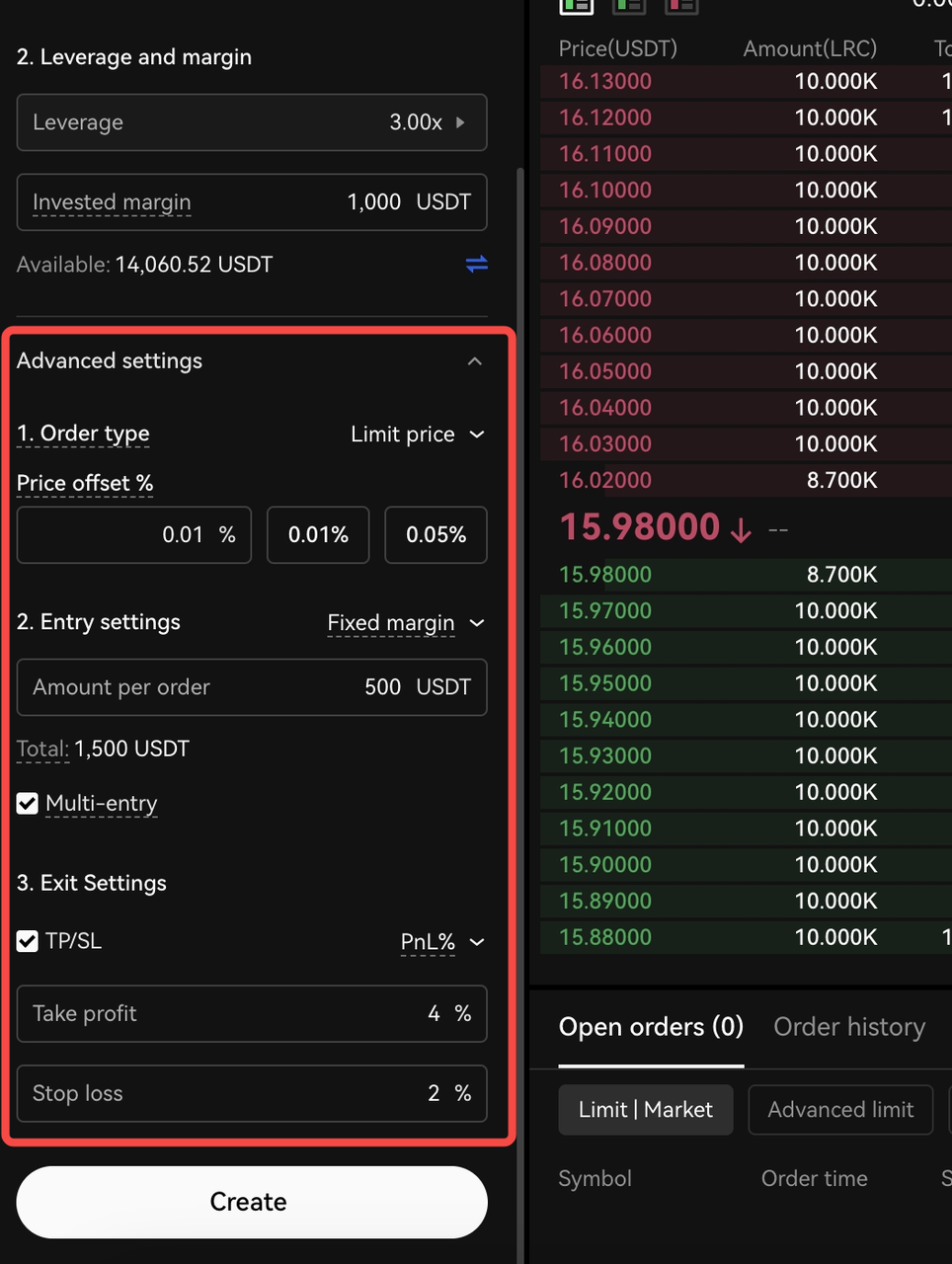Select the combined buy/sell order book view icon
952x1264 pixels.
click(x=577, y=5)
